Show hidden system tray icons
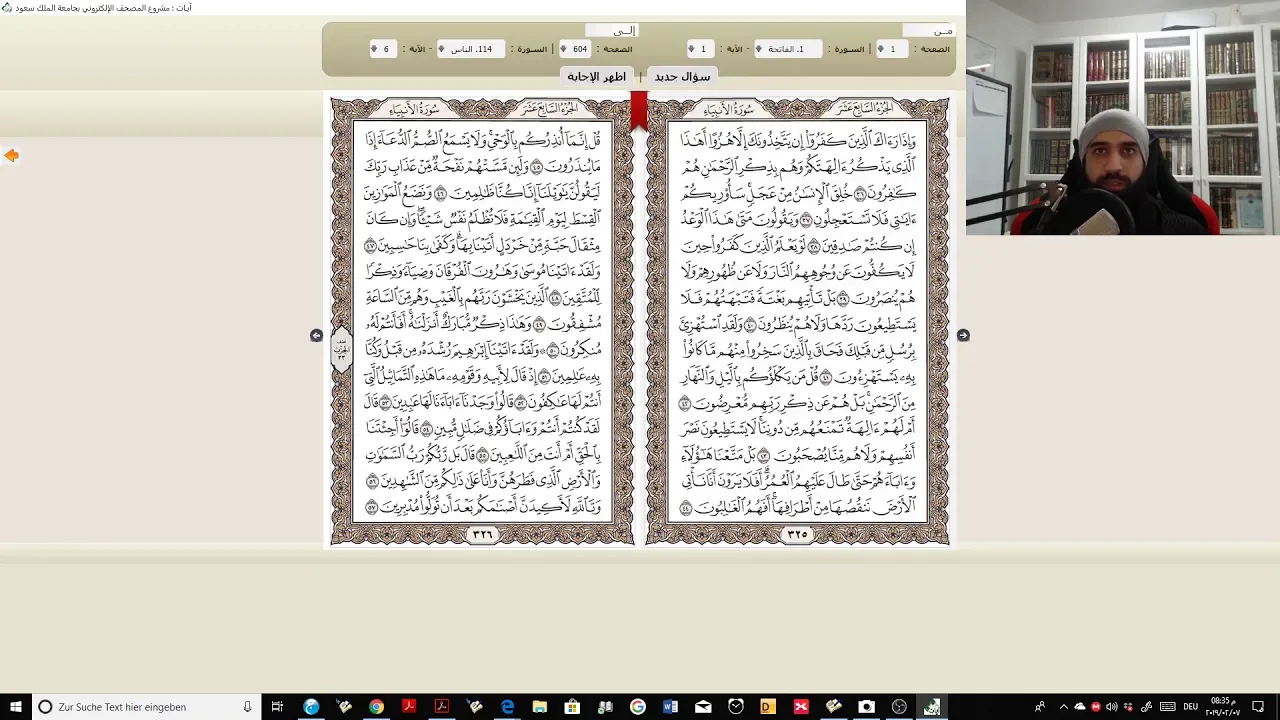 1064,707
